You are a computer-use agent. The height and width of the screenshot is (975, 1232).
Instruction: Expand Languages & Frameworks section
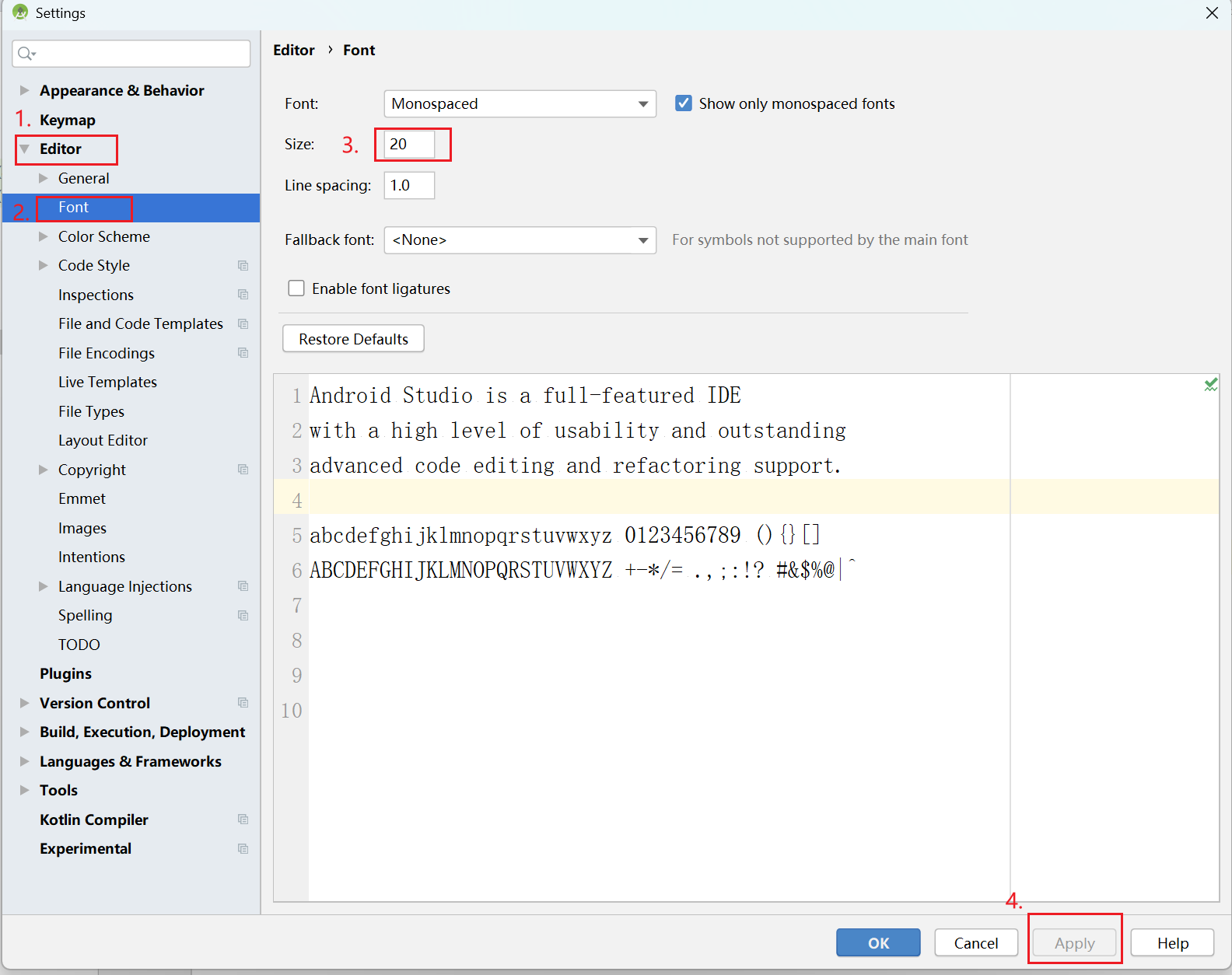[x=24, y=761]
